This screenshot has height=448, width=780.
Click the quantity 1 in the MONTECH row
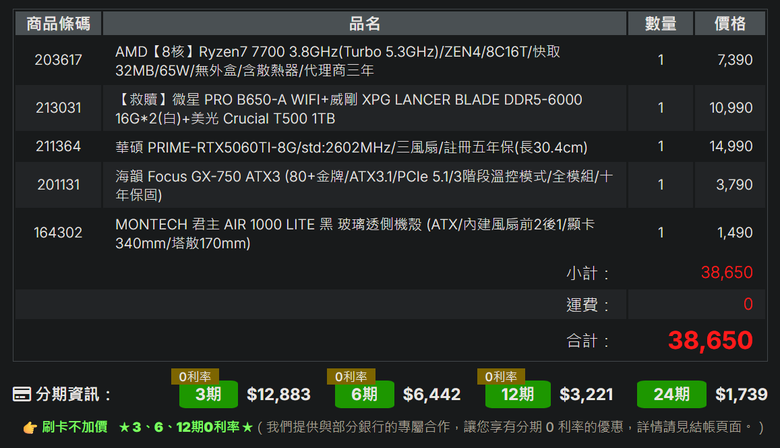tap(661, 233)
